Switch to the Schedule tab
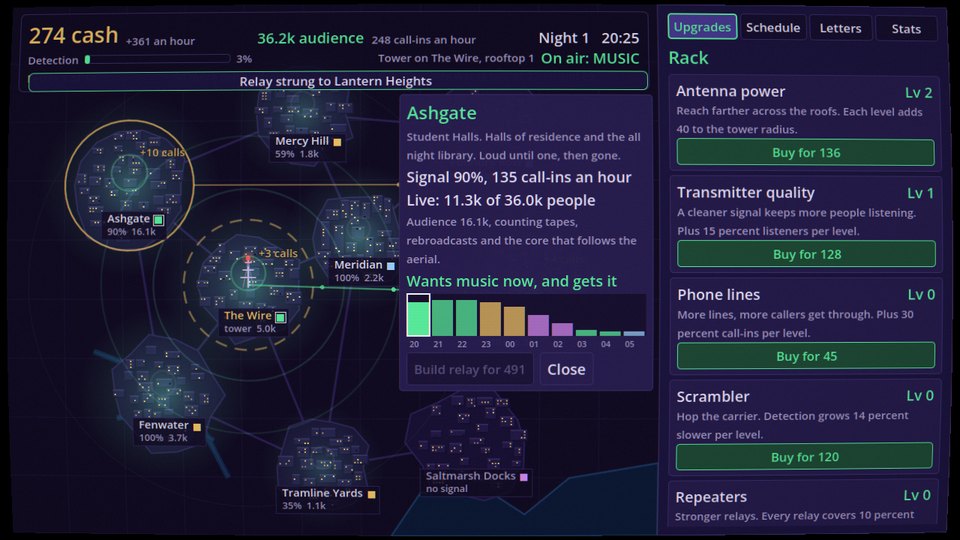Viewport: 960px width, 540px height. 773,28
